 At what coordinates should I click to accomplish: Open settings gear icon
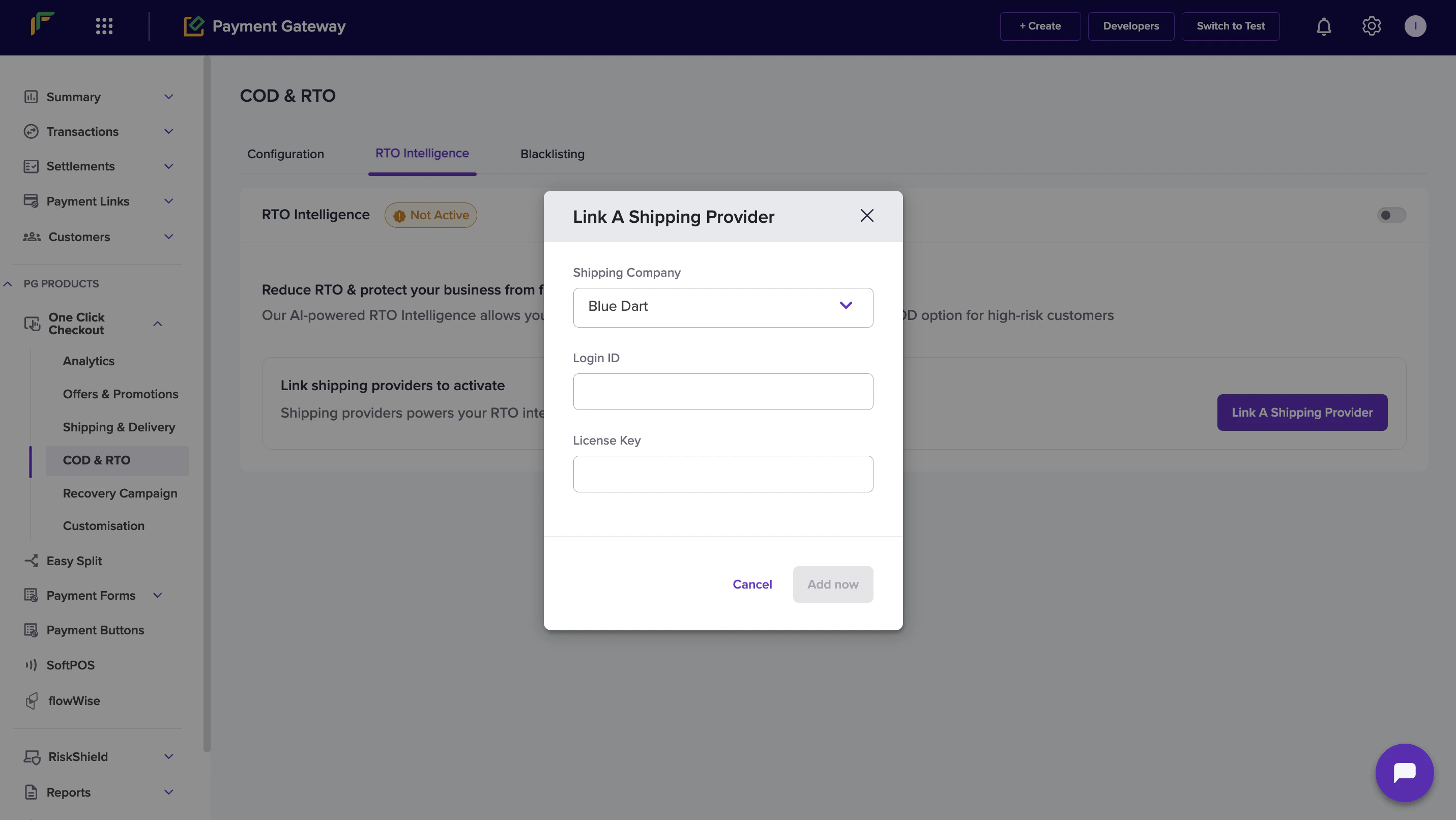1371,26
